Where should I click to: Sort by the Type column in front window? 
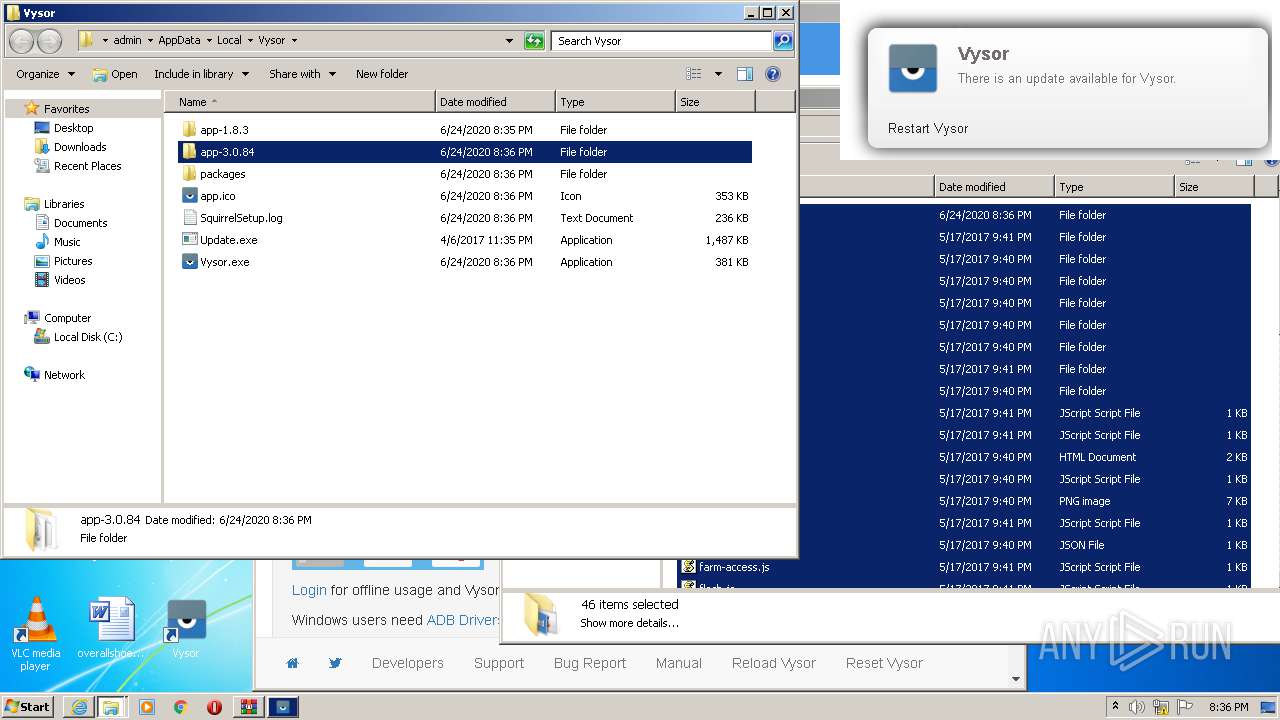click(x=615, y=102)
